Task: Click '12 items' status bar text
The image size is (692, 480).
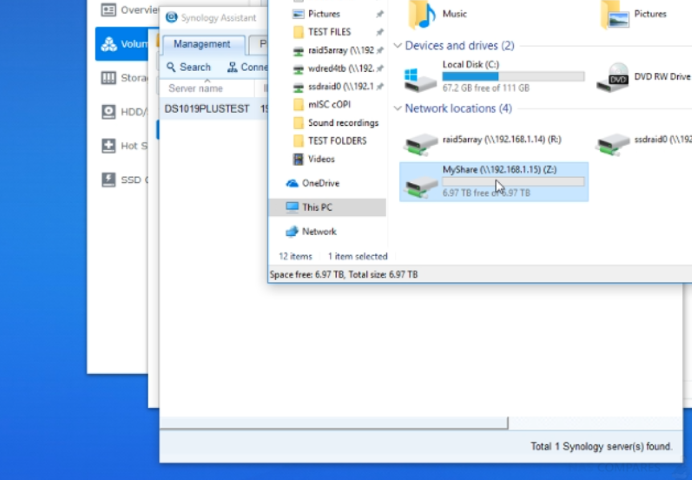Action: [295, 256]
